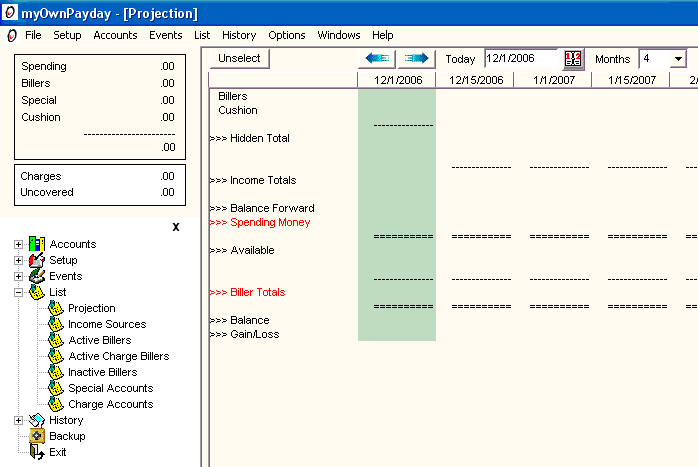Open the calendar date picker icon
This screenshot has width=698, height=467.
point(573,59)
